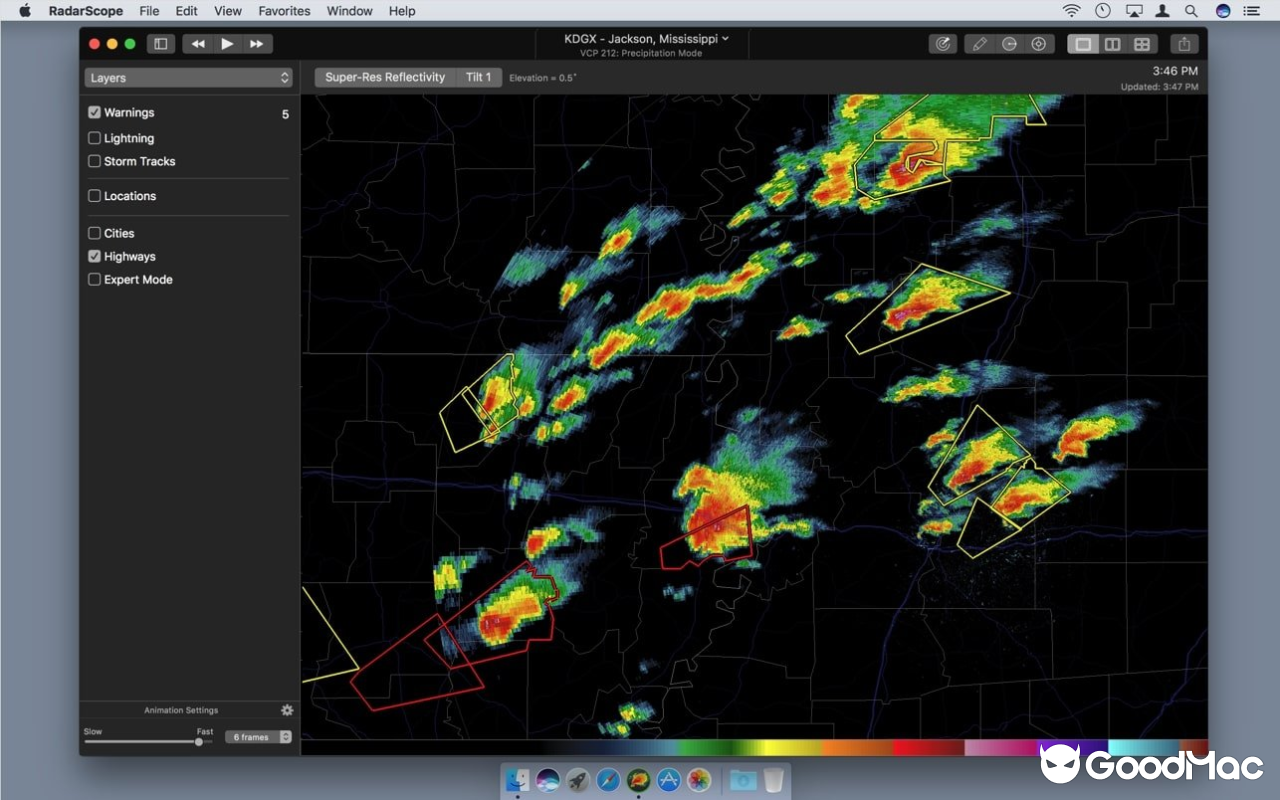Screen dimensions: 1280x800
Task: Open Spotlight search in menu bar
Action: 1191,11
